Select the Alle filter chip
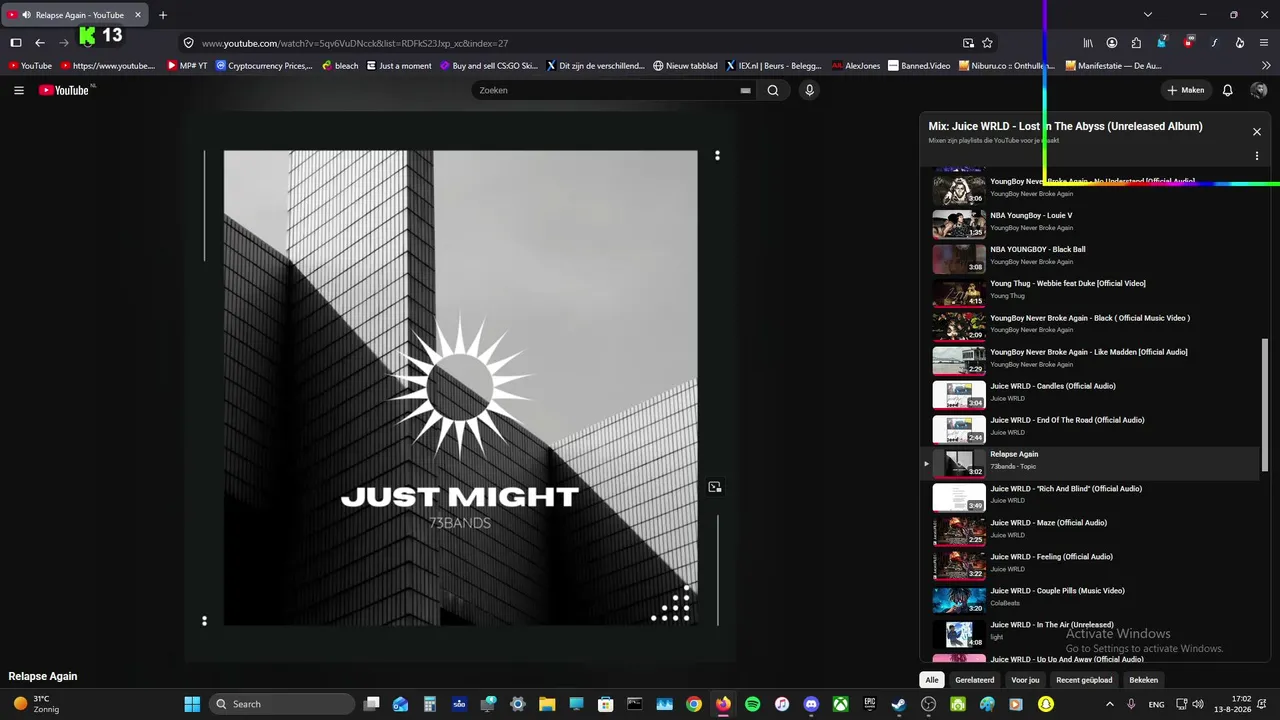 [x=932, y=680]
